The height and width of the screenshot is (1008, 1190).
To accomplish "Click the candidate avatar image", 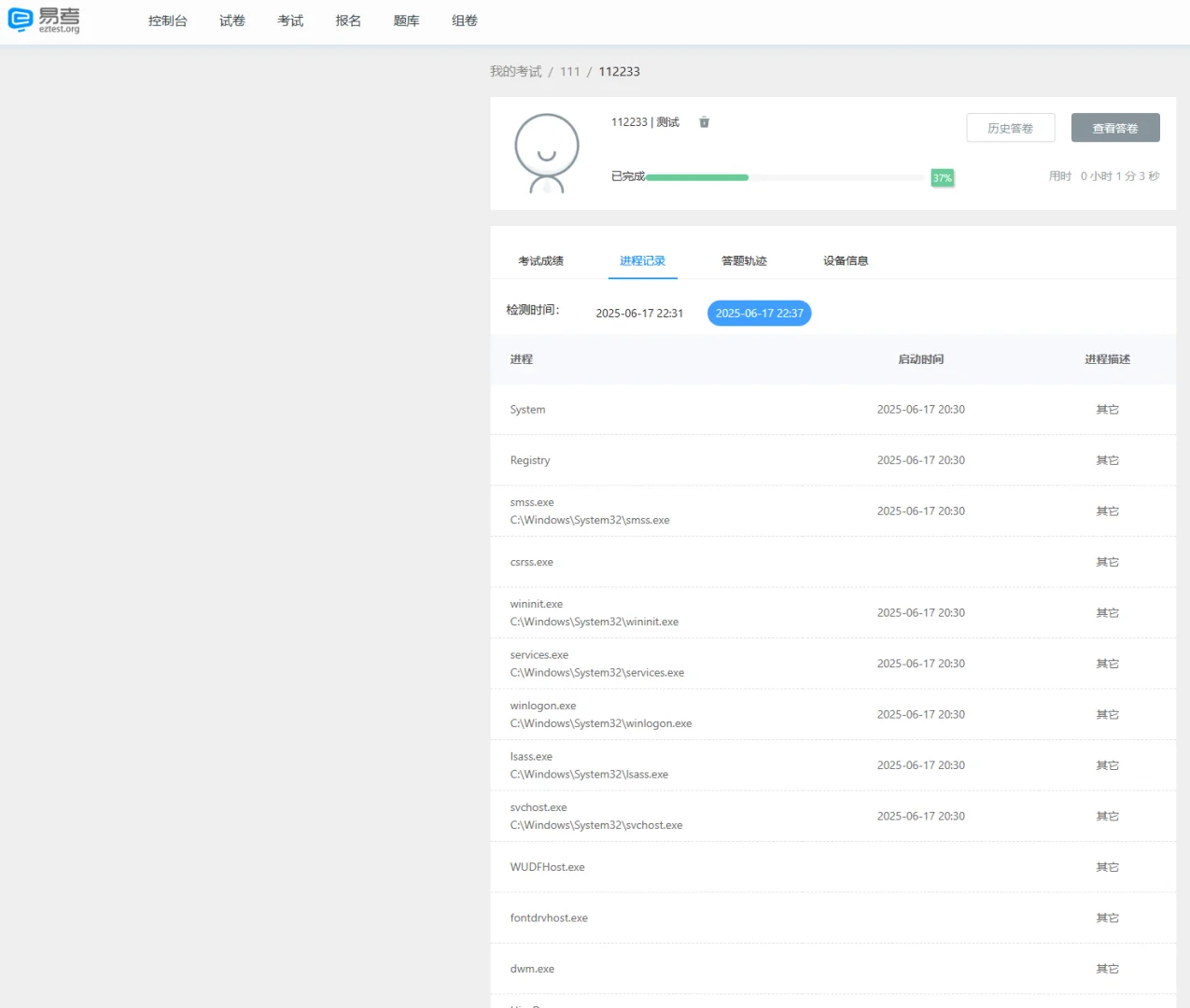I will (x=547, y=153).
